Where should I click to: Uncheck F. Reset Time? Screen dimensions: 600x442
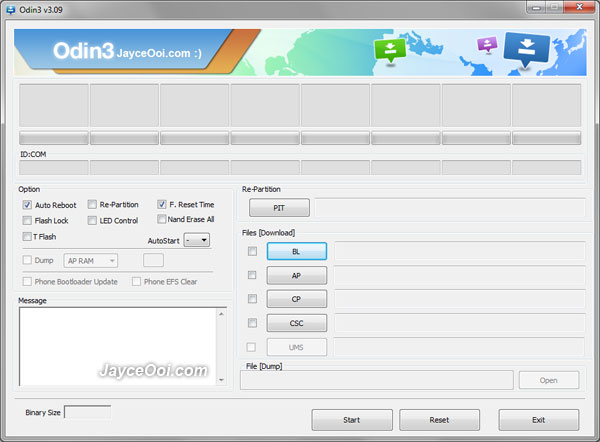coord(161,204)
